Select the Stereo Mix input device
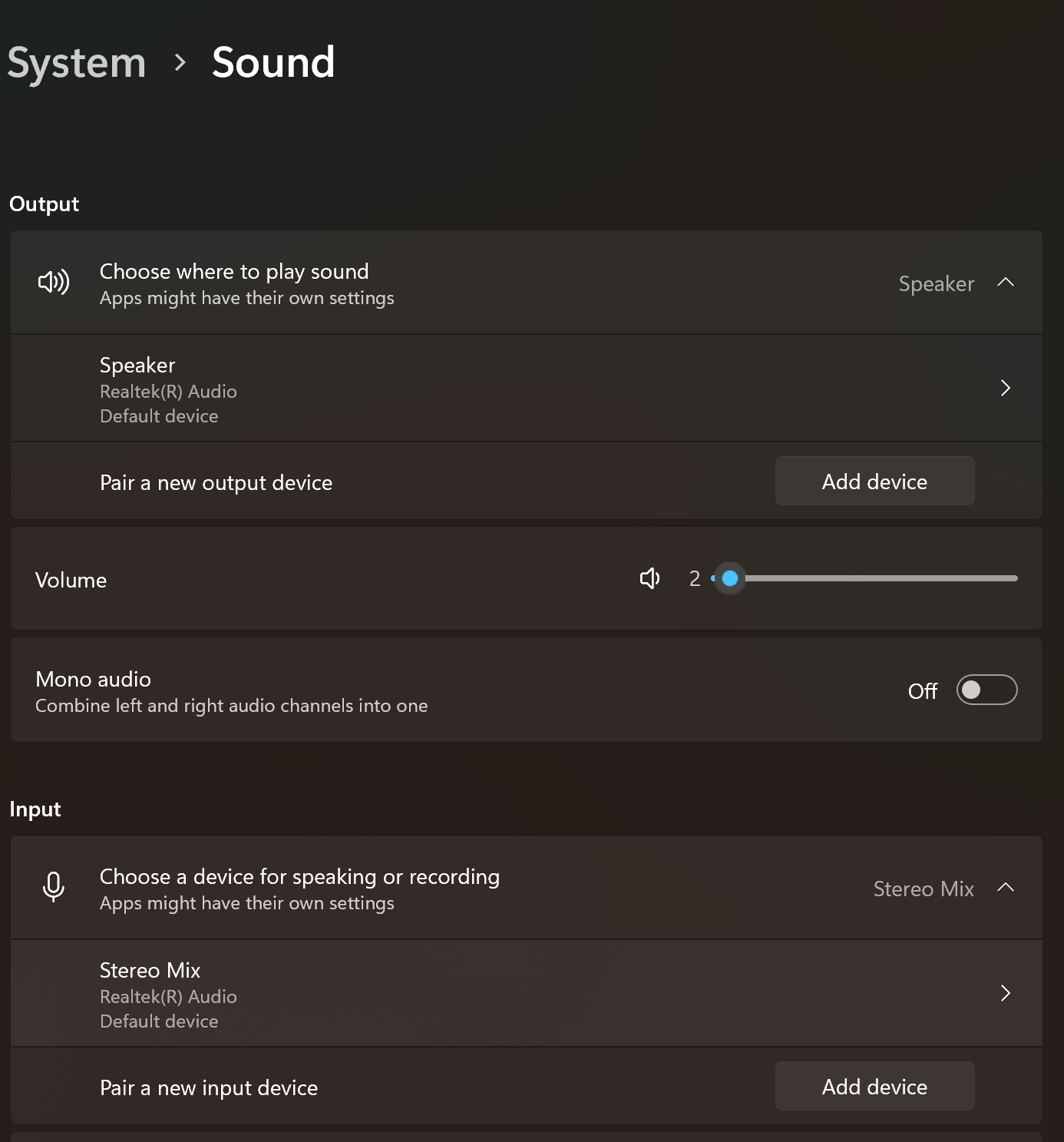1064x1142 pixels. click(527, 994)
